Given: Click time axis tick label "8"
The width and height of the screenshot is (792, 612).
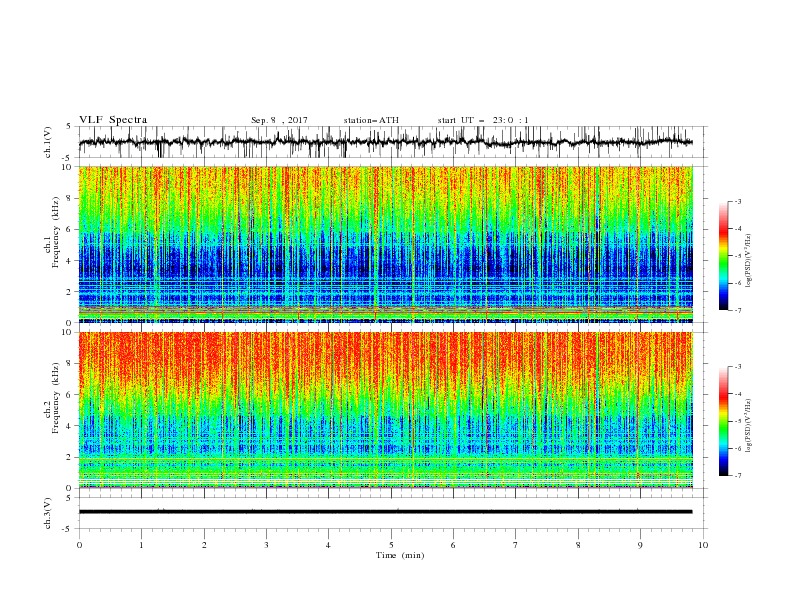Looking at the screenshot, I should (578, 545).
